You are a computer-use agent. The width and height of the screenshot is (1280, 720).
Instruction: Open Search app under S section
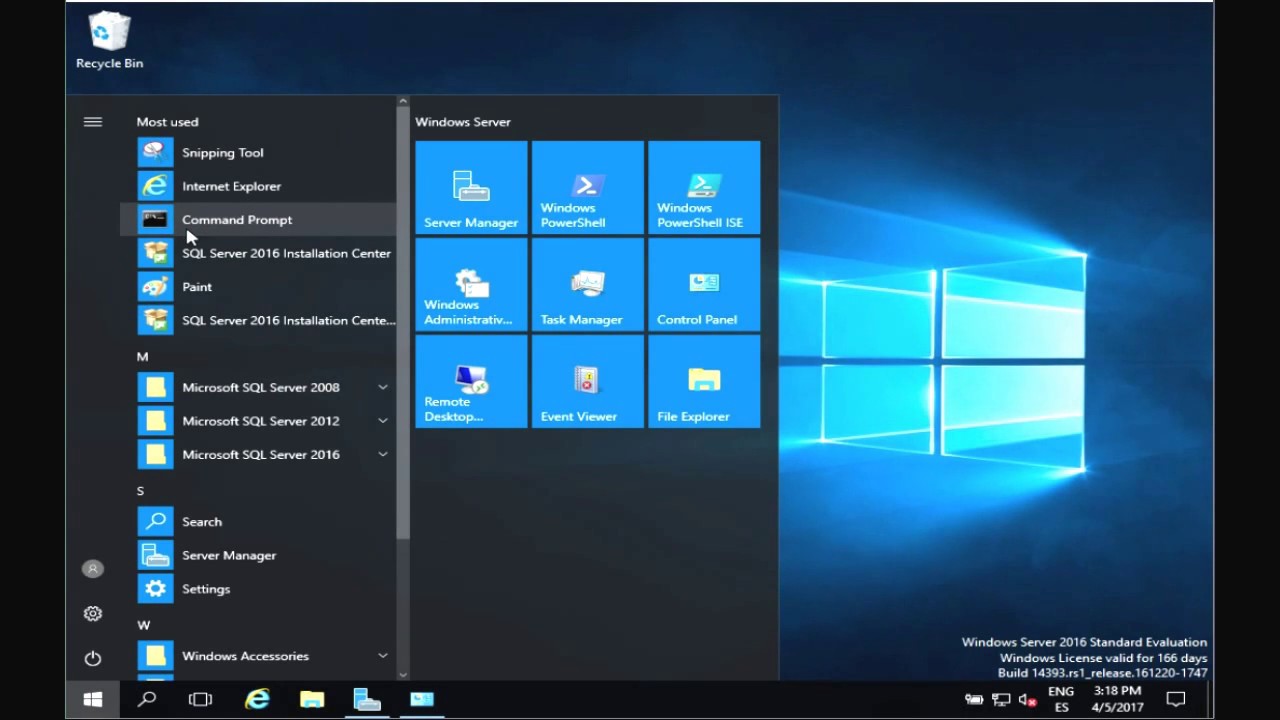[x=258, y=521]
